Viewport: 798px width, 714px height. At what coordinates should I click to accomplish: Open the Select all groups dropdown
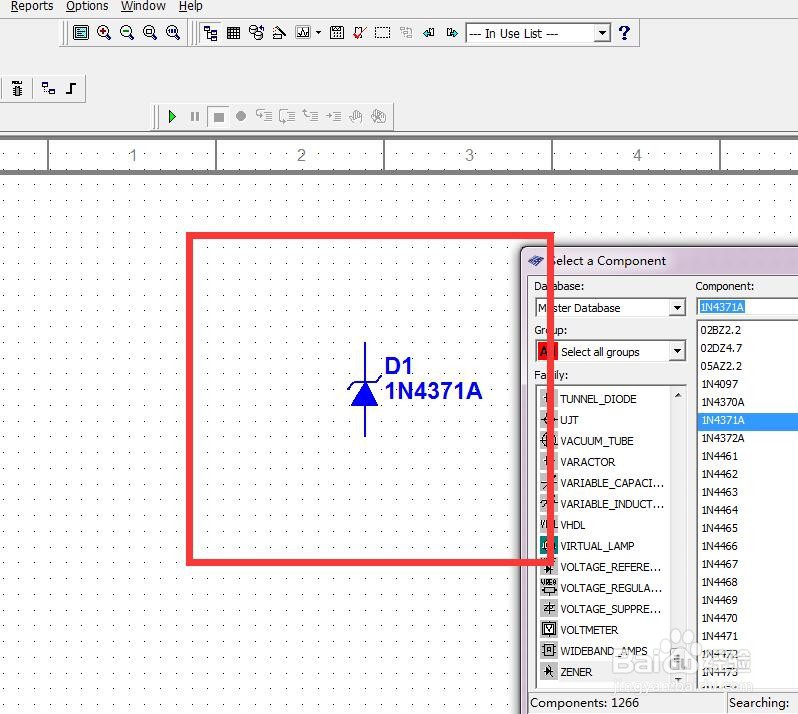pyautogui.click(x=677, y=351)
